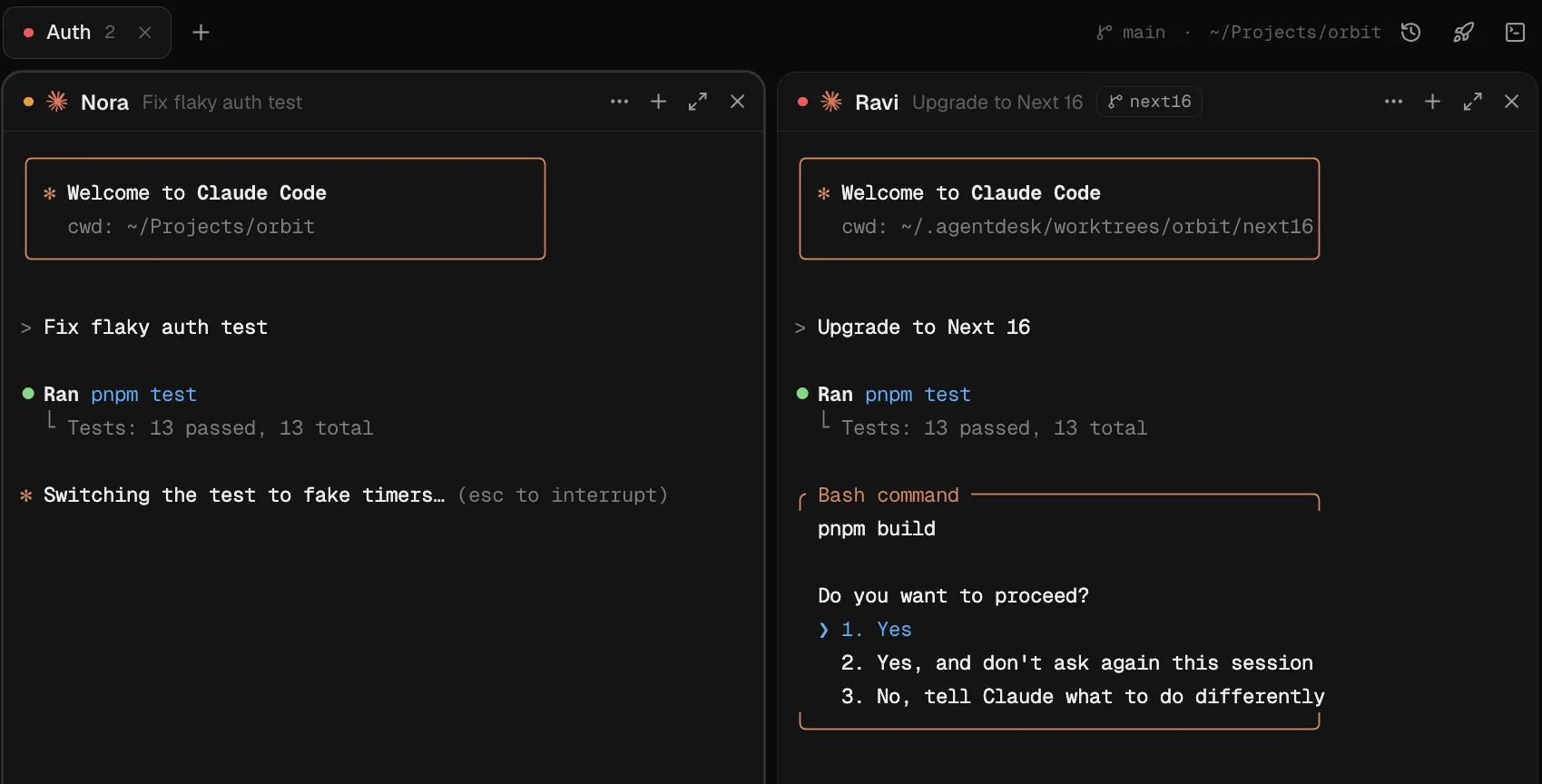Switch to the Auth tab
This screenshot has height=784, width=1542.
point(86,33)
